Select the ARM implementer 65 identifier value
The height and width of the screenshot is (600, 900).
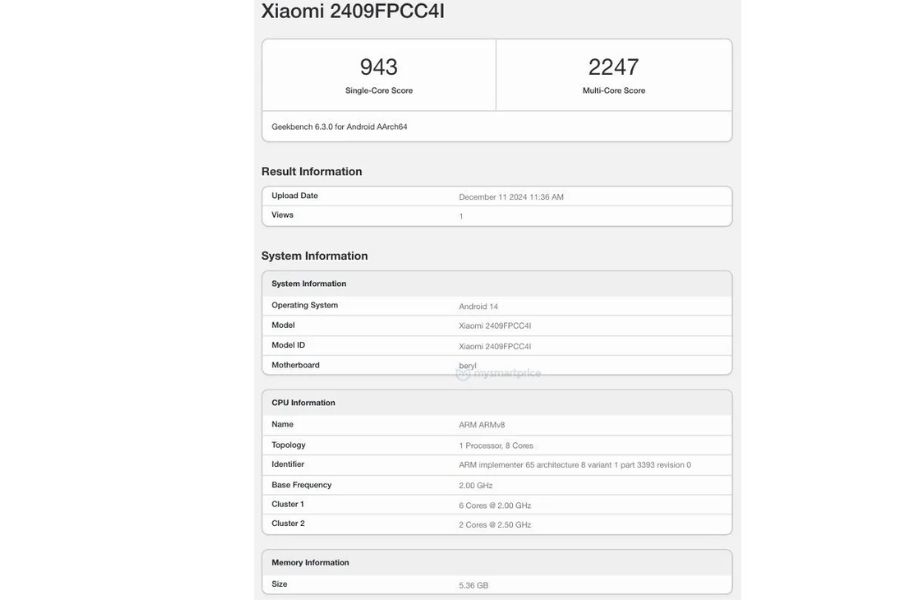pyautogui.click(x=575, y=466)
